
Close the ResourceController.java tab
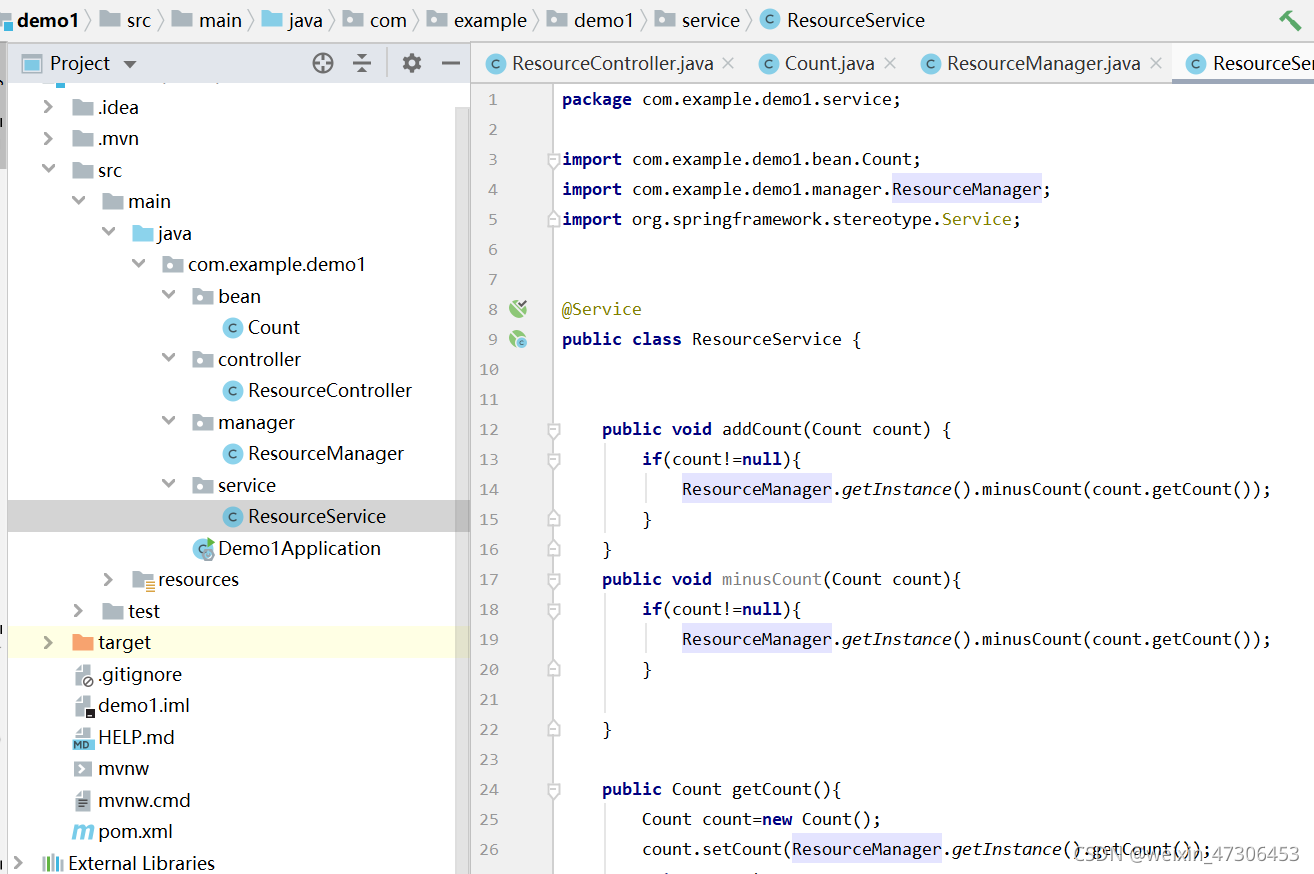coord(728,63)
